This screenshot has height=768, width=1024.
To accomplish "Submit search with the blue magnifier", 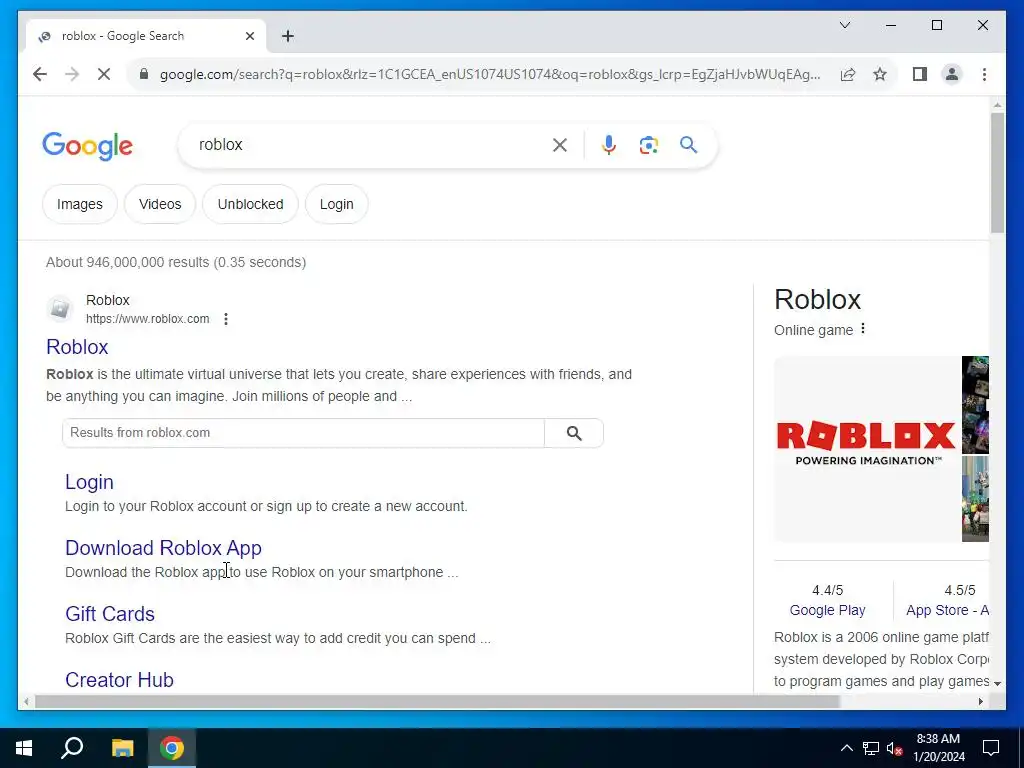I will 688,145.
